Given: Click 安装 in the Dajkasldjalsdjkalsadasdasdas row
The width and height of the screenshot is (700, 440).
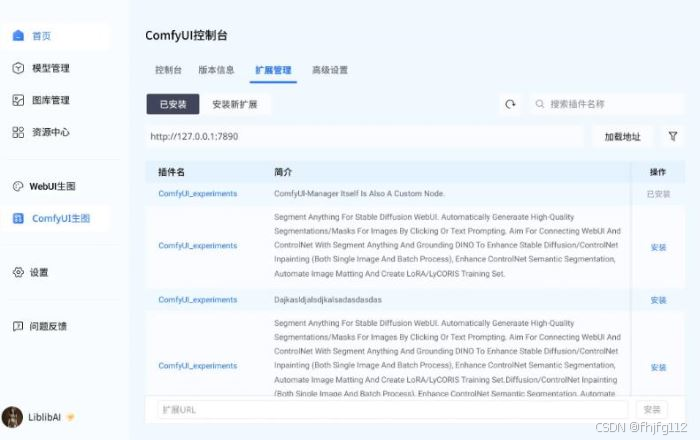Looking at the screenshot, I should [x=658, y=300].
